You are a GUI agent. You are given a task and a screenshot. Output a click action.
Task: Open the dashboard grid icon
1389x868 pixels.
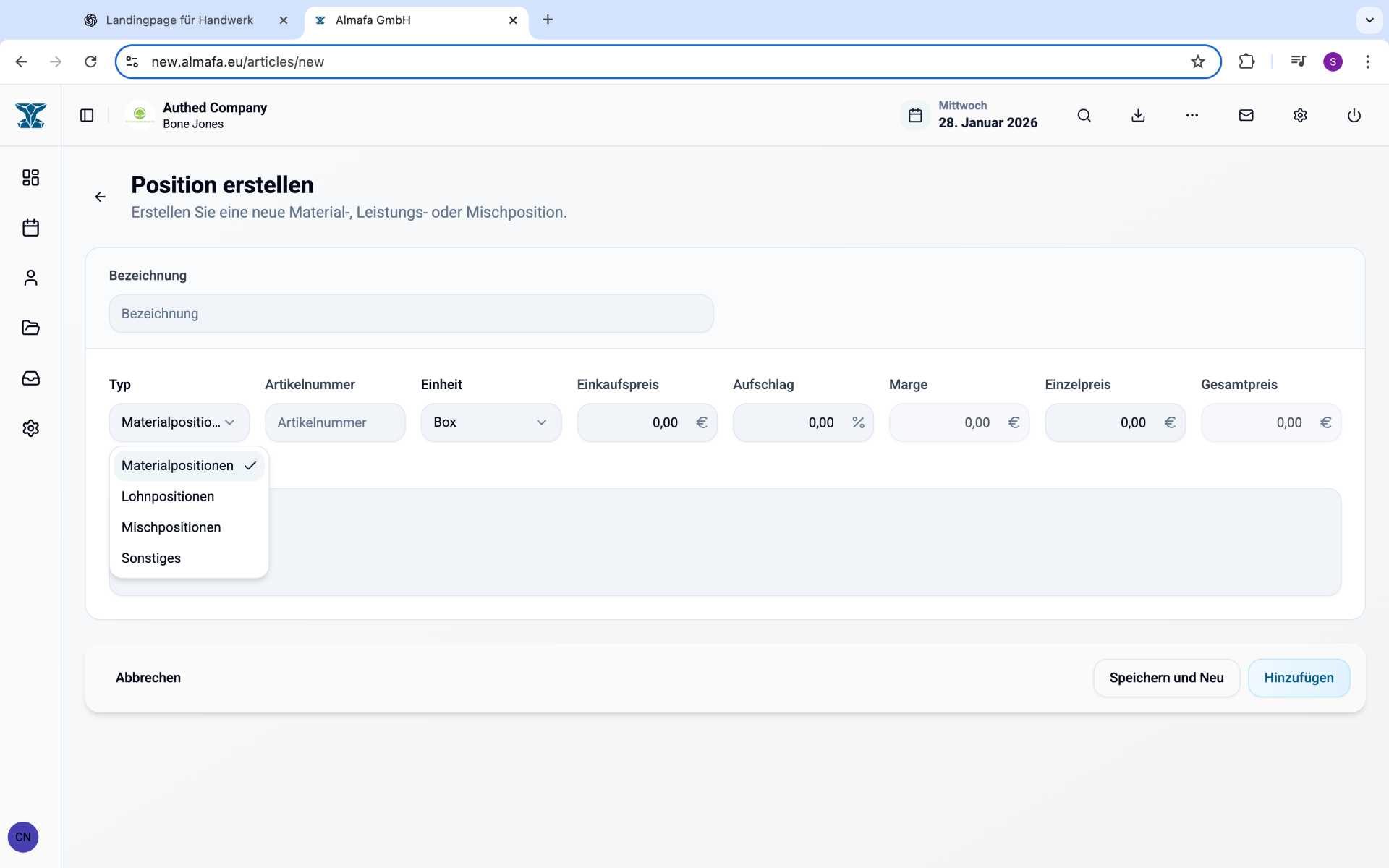(x=30, y=178)
